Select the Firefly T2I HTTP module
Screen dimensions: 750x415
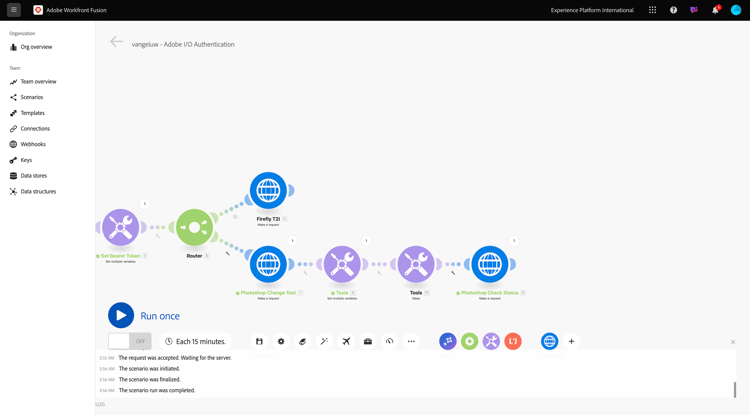tap(268, 190)
